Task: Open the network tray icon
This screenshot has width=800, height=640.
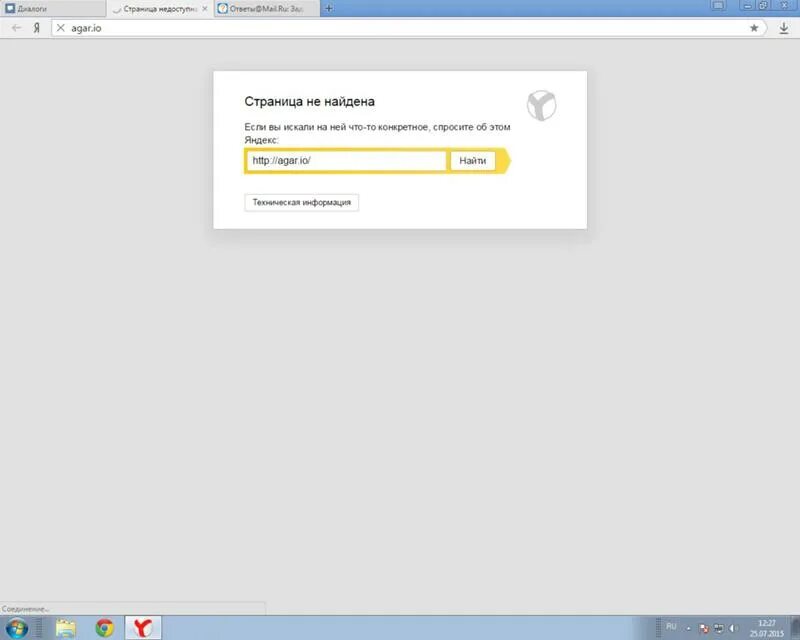Action: coord(719,628)
